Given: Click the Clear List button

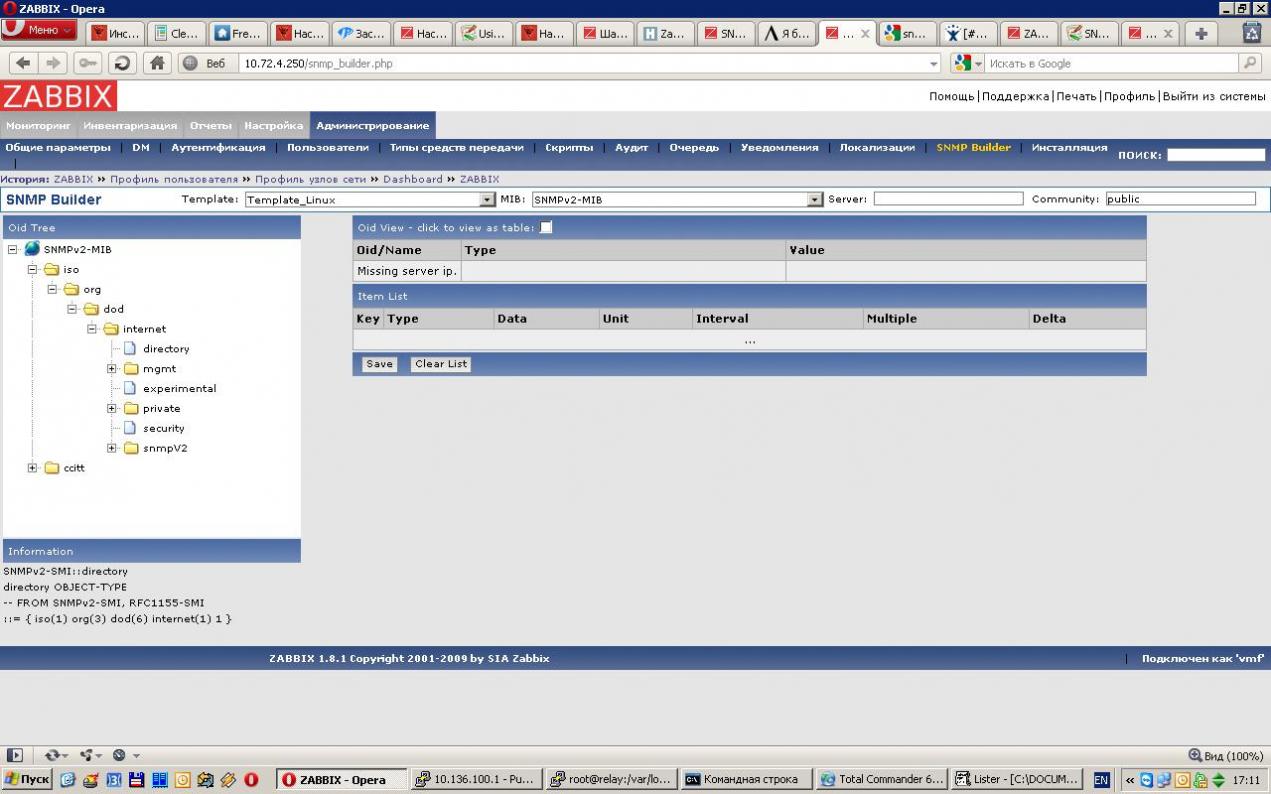Looking at the screenshot, I should pos(441,364).
